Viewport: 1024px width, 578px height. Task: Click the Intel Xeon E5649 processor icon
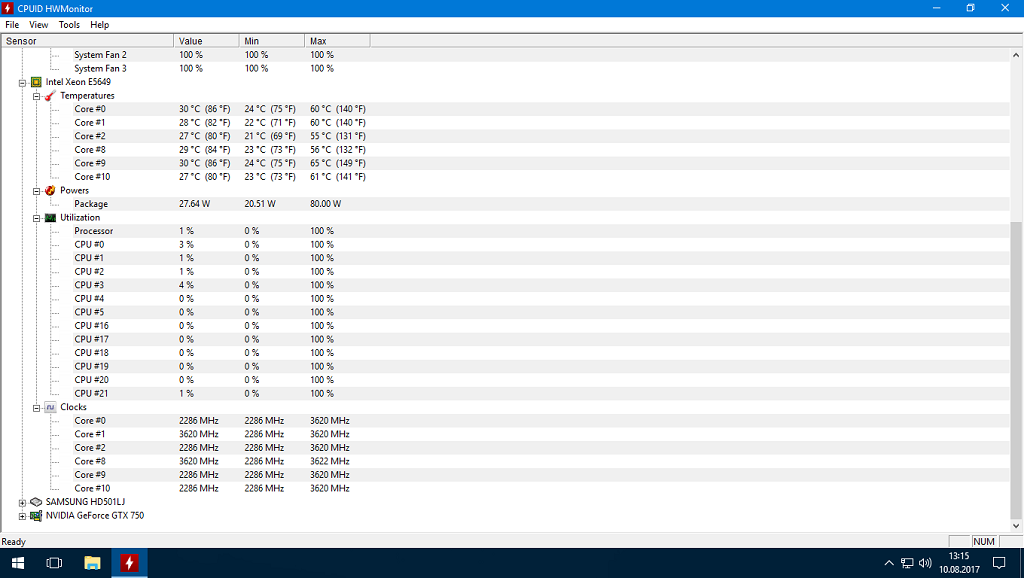click(x=36, y=82)
